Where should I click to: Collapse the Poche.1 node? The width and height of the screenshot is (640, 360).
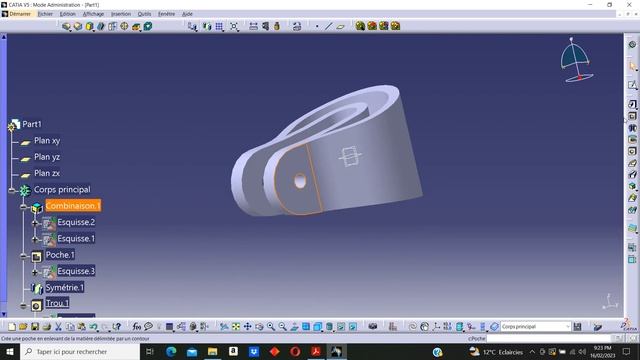[24, 256]
